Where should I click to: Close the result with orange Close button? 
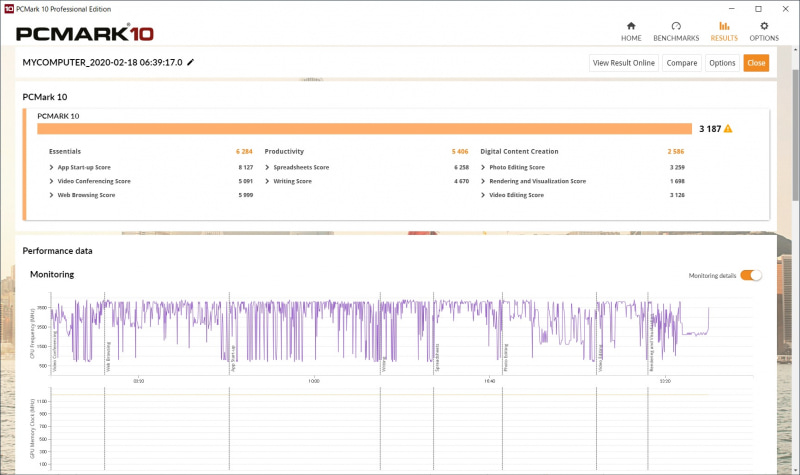tap(756, 63)
